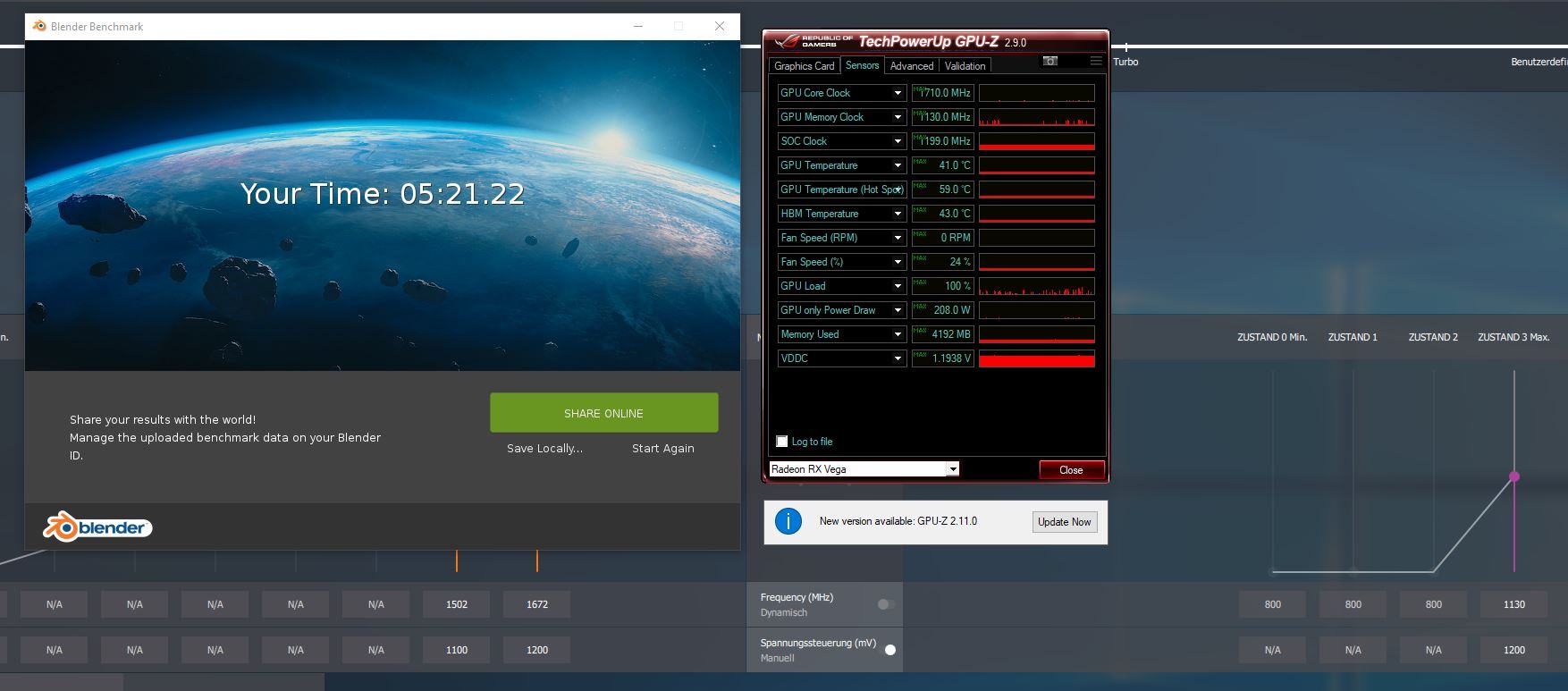This screenshot has height=691, width=1568.
Task: Click the 1200 voltage field under ZUSTAND 3 Max
Action: click(1513, 650)
